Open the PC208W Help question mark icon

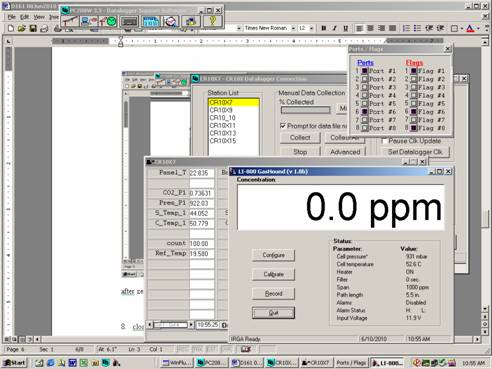click(x=213, y=21)
